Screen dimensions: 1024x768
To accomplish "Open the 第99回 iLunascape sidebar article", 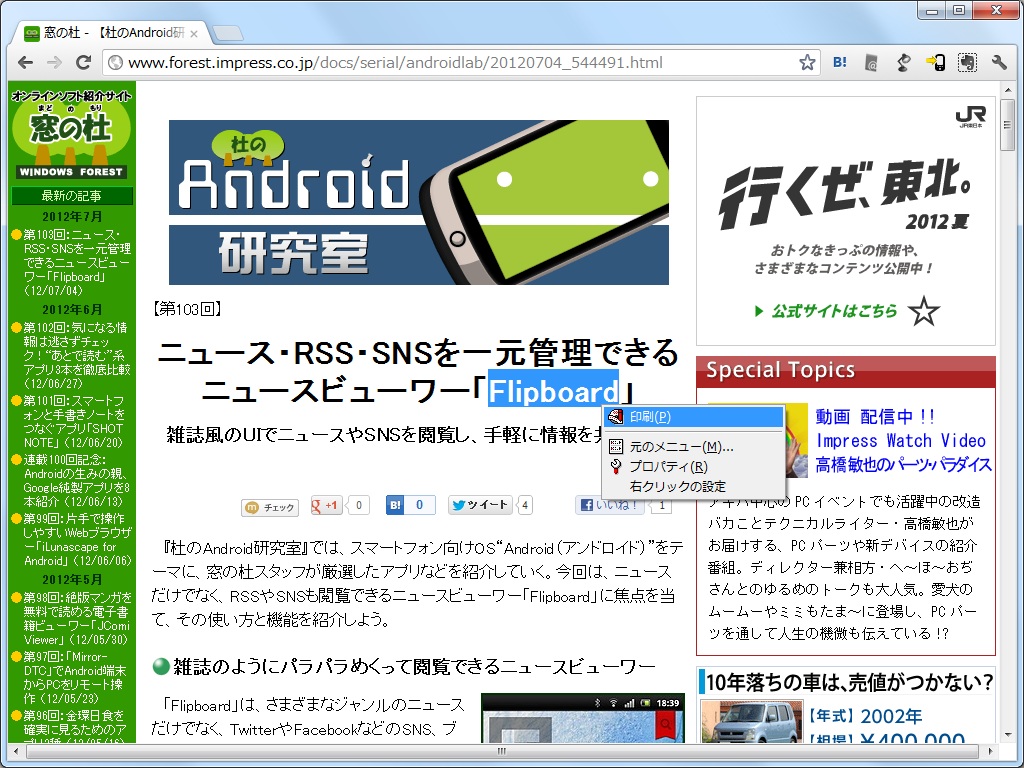I will tap(77, 539).
